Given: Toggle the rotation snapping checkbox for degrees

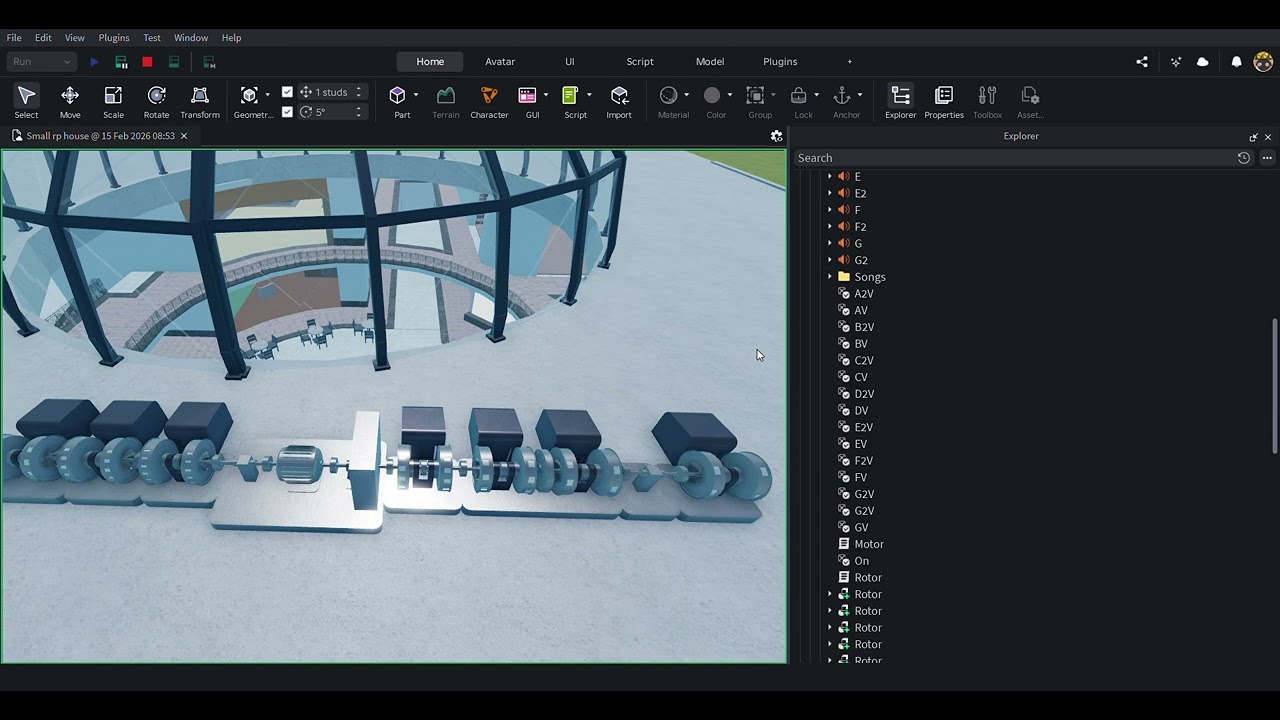Looking at the screenshot, I should pos(287,112).
